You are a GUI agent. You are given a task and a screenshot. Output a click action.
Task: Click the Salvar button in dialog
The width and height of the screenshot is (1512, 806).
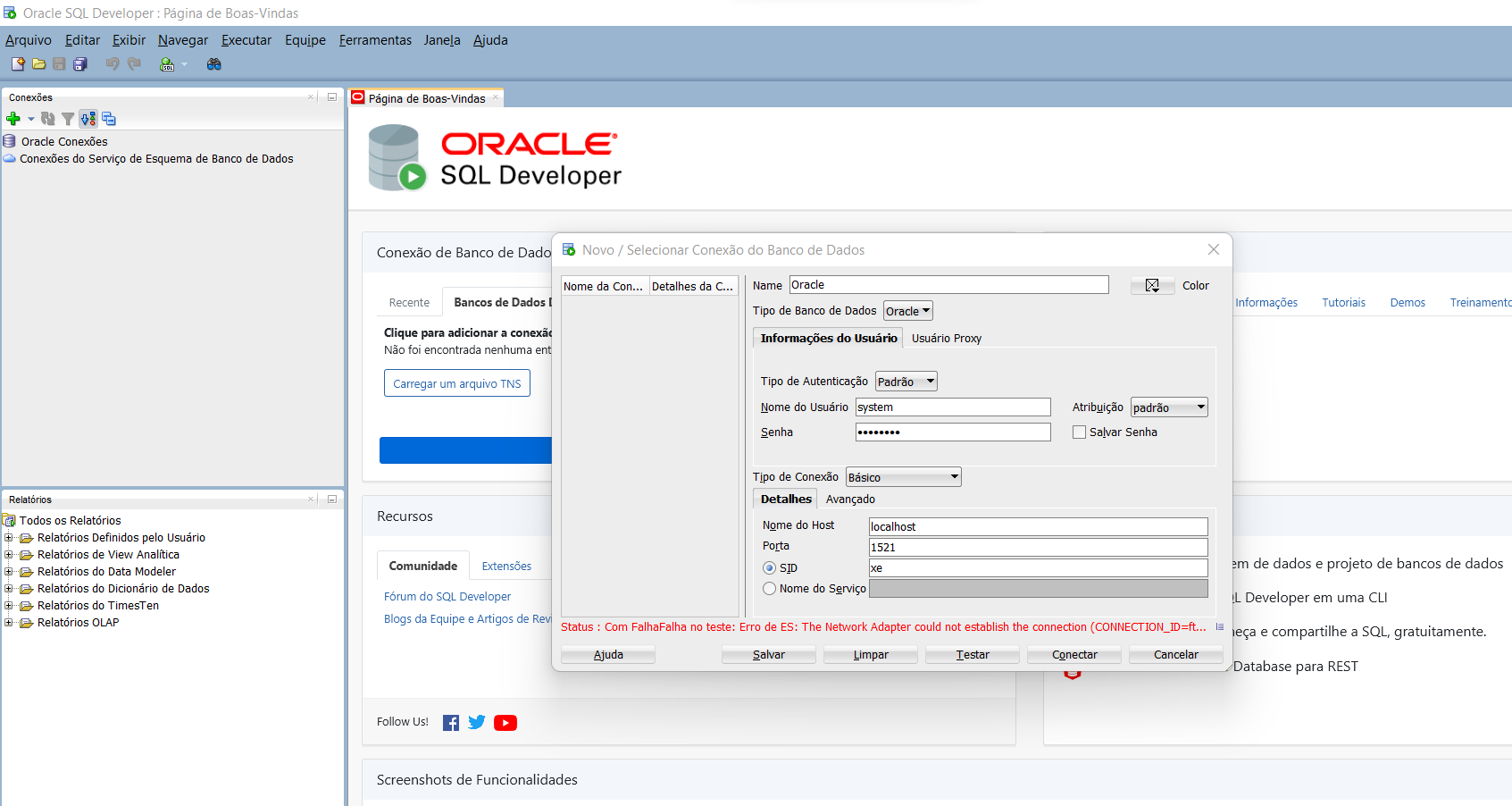click(x=769, y=655)
